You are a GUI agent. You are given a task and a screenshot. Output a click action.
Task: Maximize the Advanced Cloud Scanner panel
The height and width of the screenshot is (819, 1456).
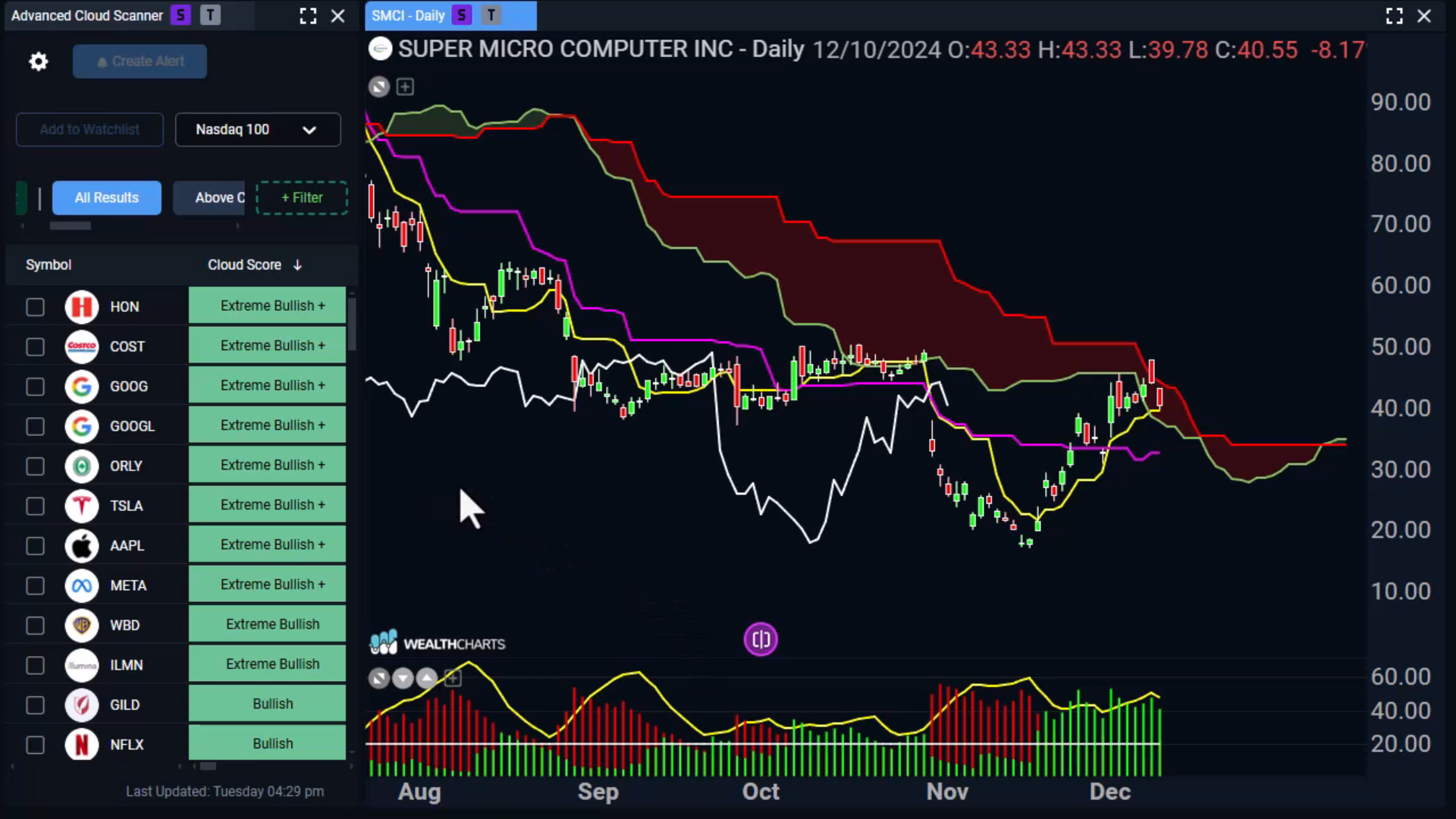[x=308, y=16]
